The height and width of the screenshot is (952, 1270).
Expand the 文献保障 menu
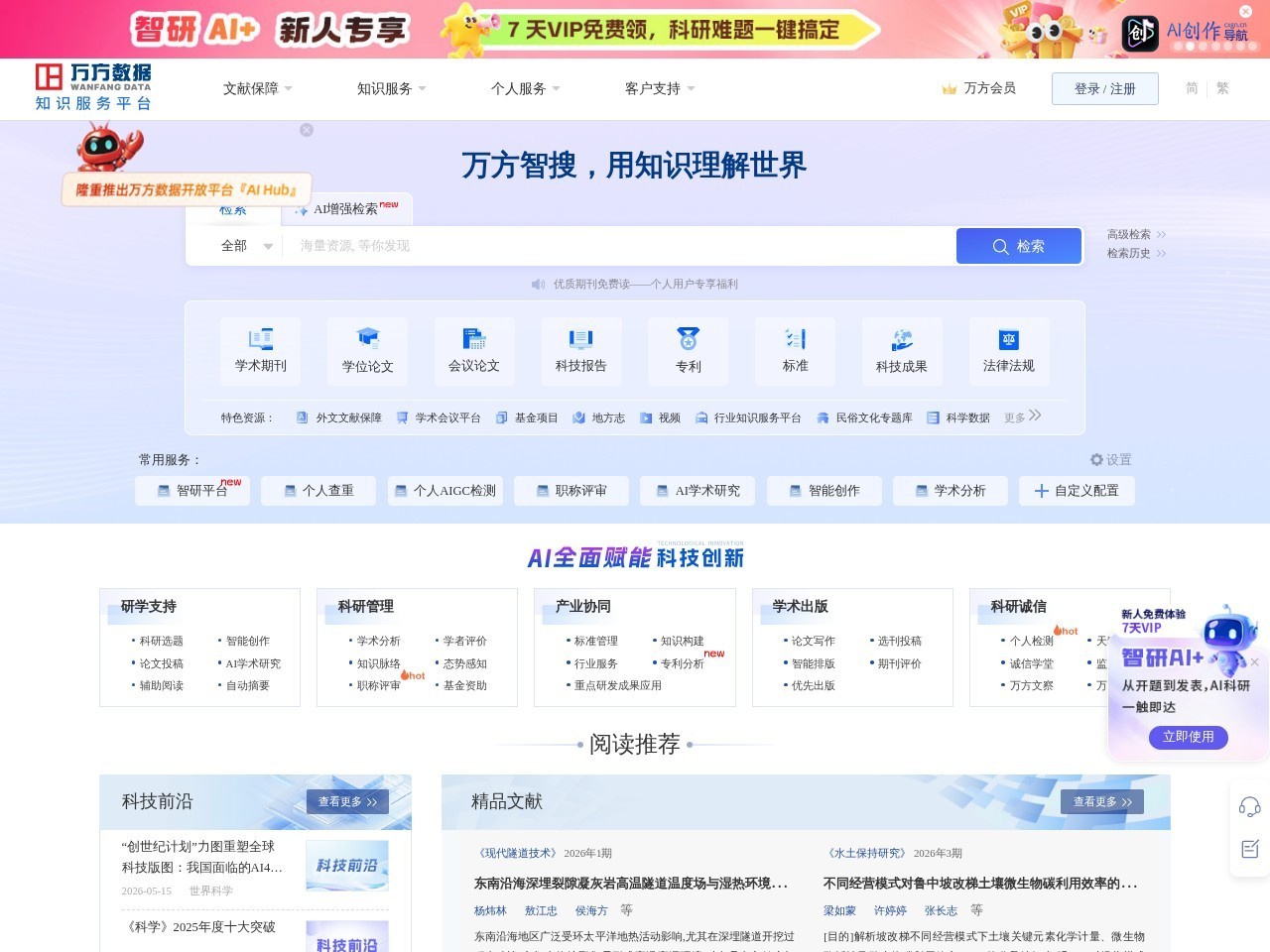point(258,89)
